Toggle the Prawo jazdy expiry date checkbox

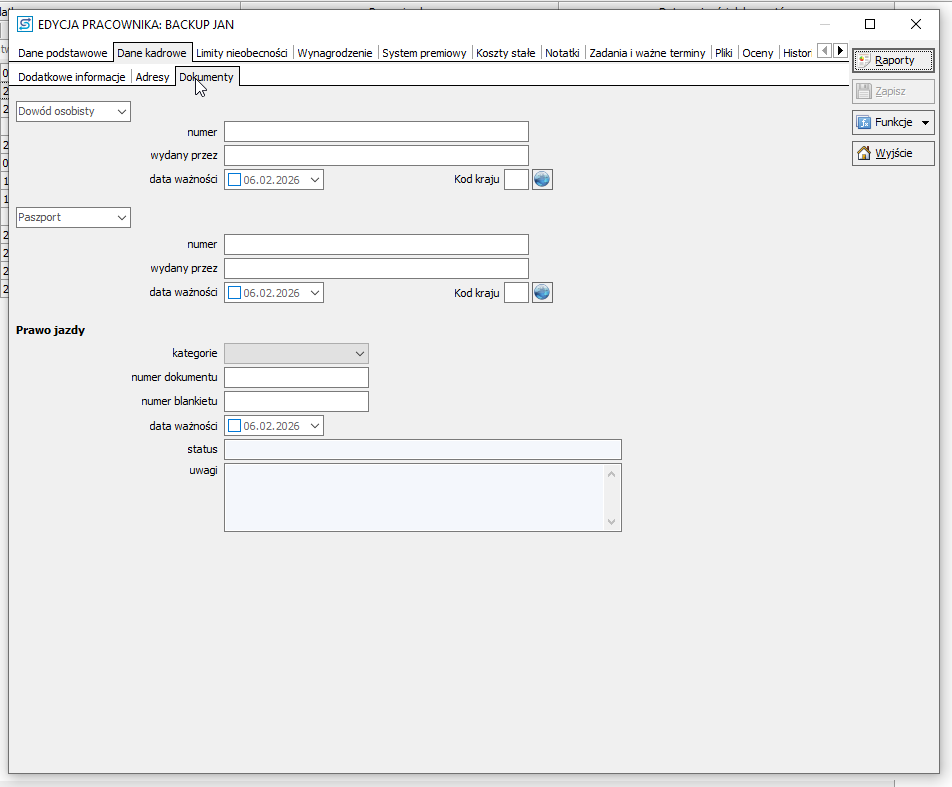[x=235, y=426]
